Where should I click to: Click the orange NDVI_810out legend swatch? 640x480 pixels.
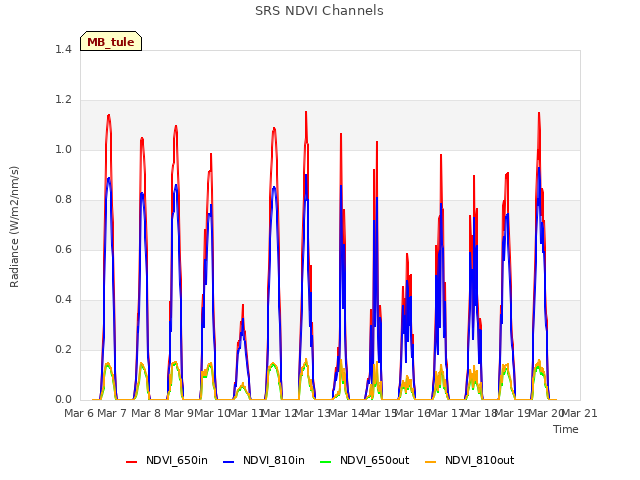tap(431, 462)
